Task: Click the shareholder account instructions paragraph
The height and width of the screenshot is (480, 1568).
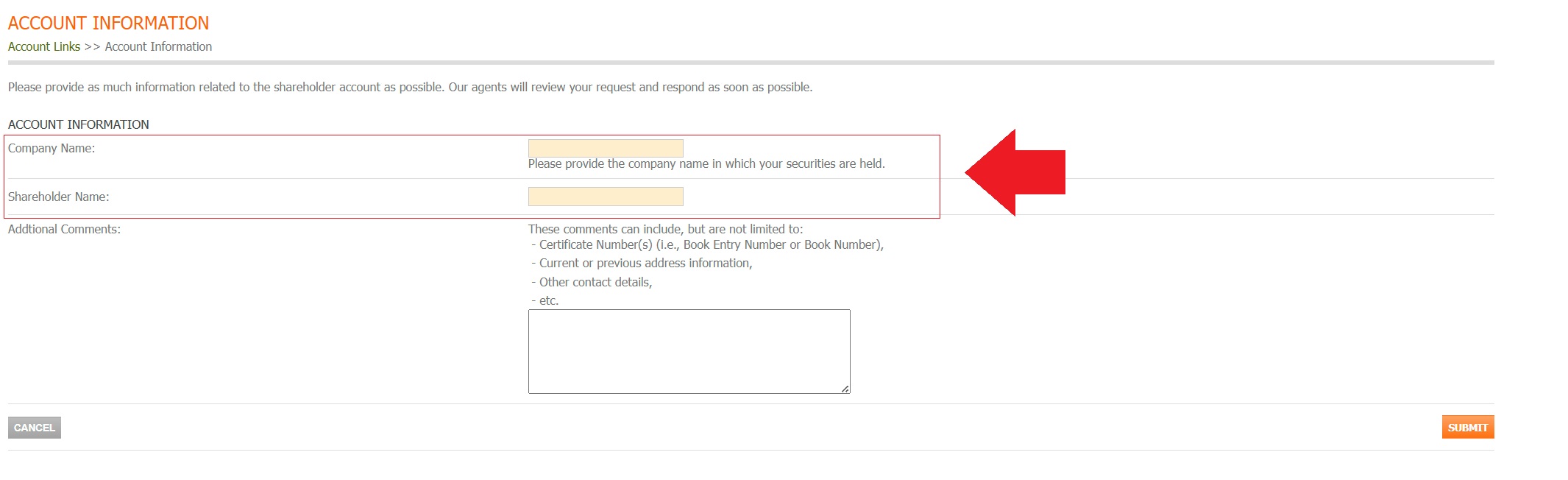Action: (x=410, y=87)
